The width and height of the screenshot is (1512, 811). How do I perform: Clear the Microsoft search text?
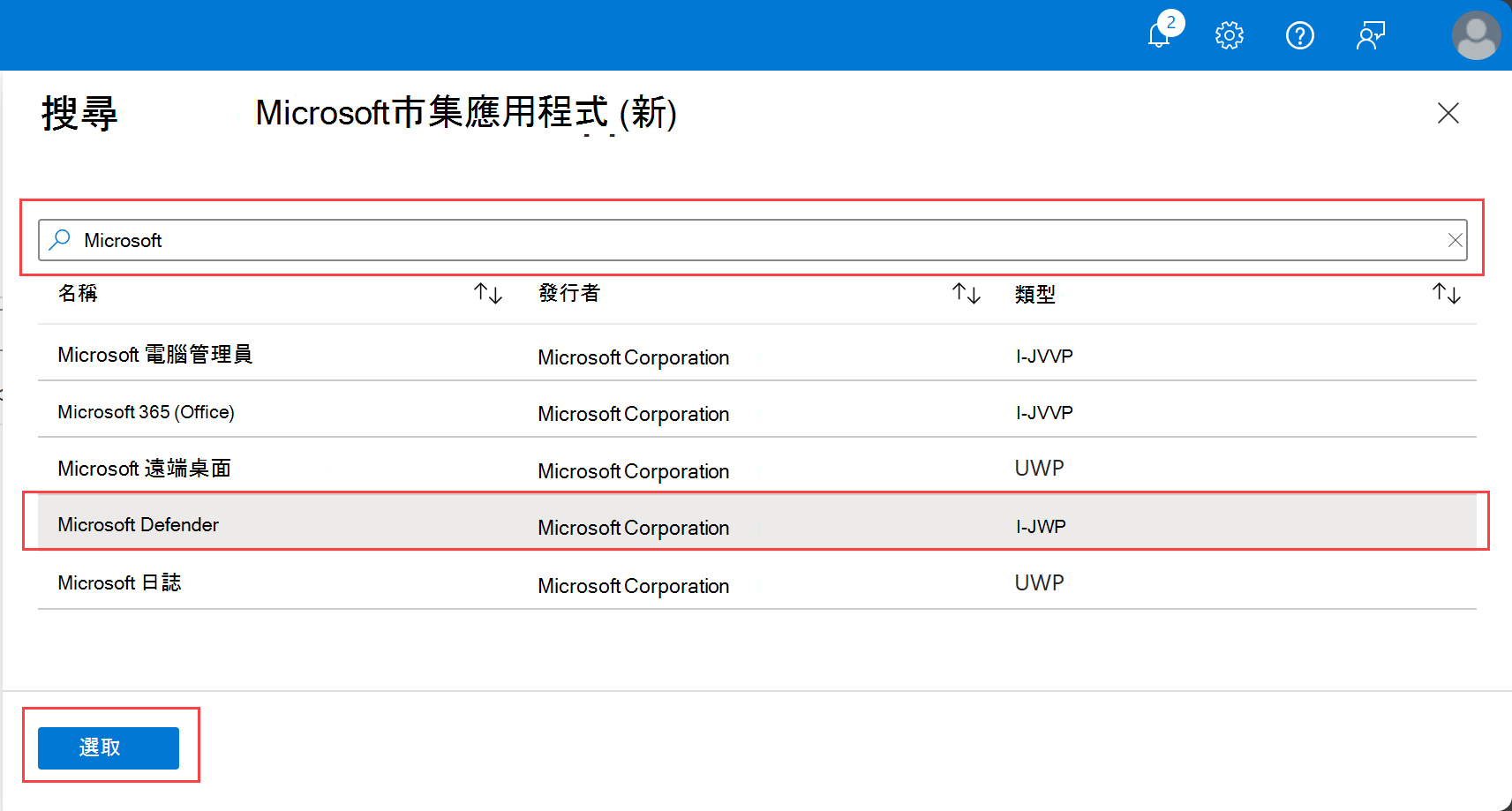tap(1456, 240)
